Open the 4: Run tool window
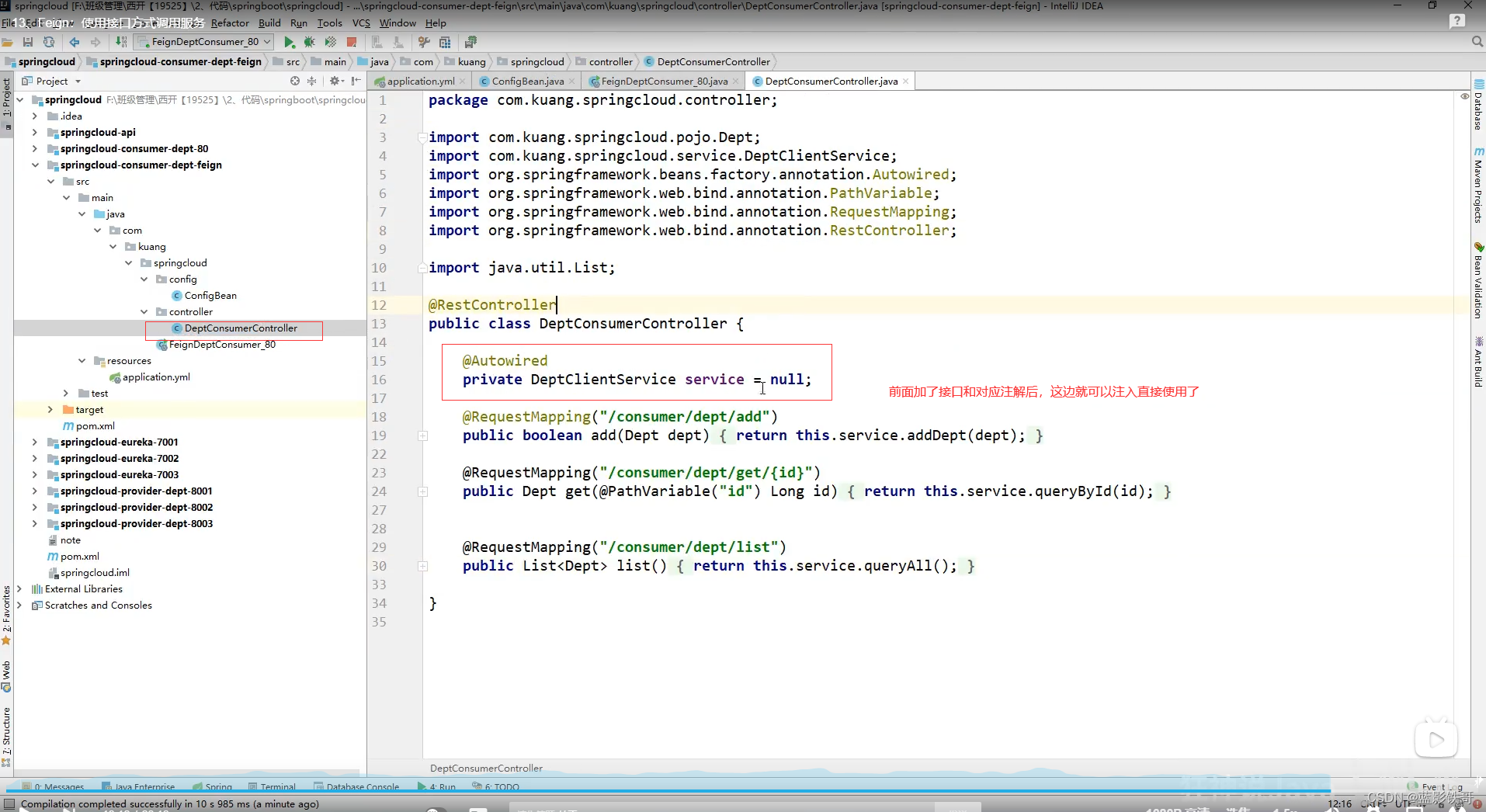 [x=437, y=786]
